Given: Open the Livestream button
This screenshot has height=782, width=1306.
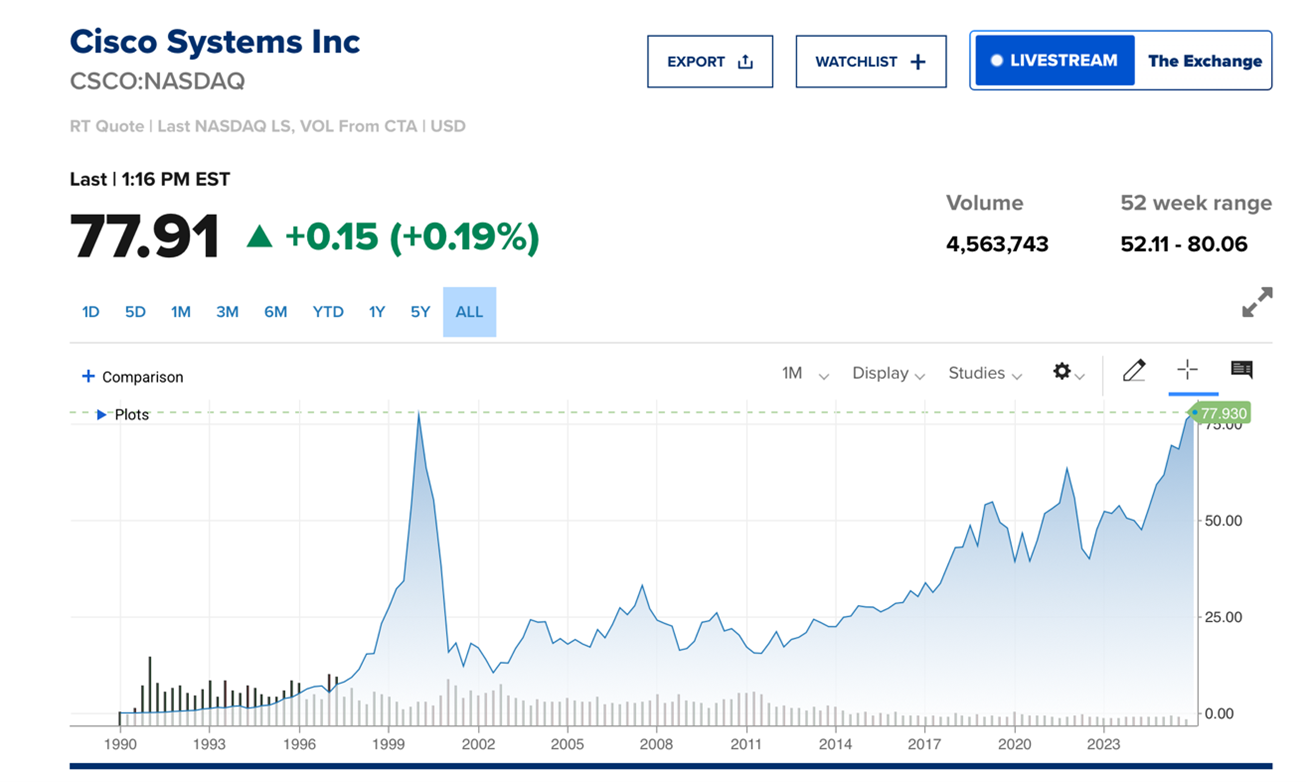Looking at the screenshot, I should pyautogui.click(x=1055, y=60).
